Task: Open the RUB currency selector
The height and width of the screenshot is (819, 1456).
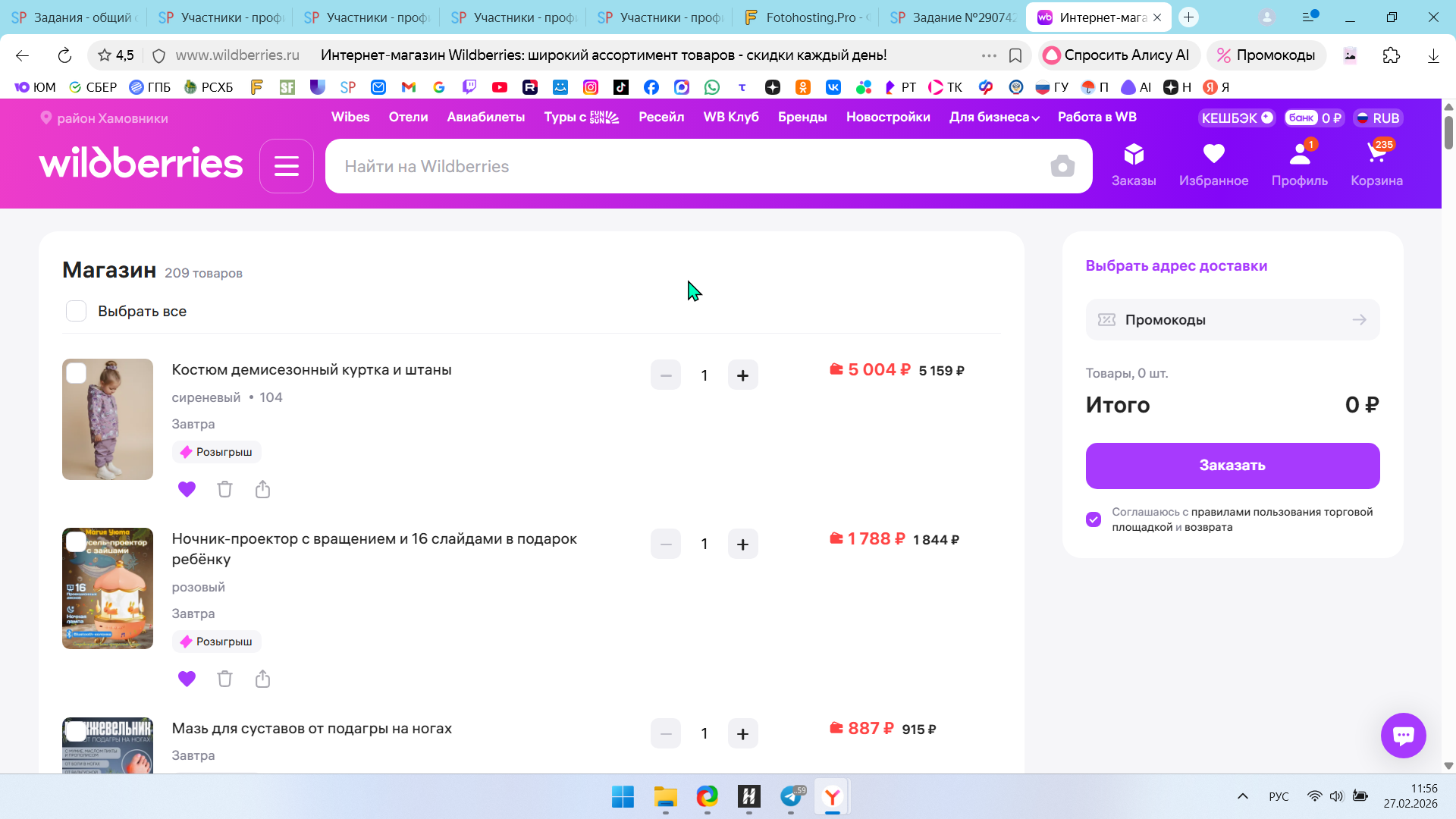Action: (1378, 118)
